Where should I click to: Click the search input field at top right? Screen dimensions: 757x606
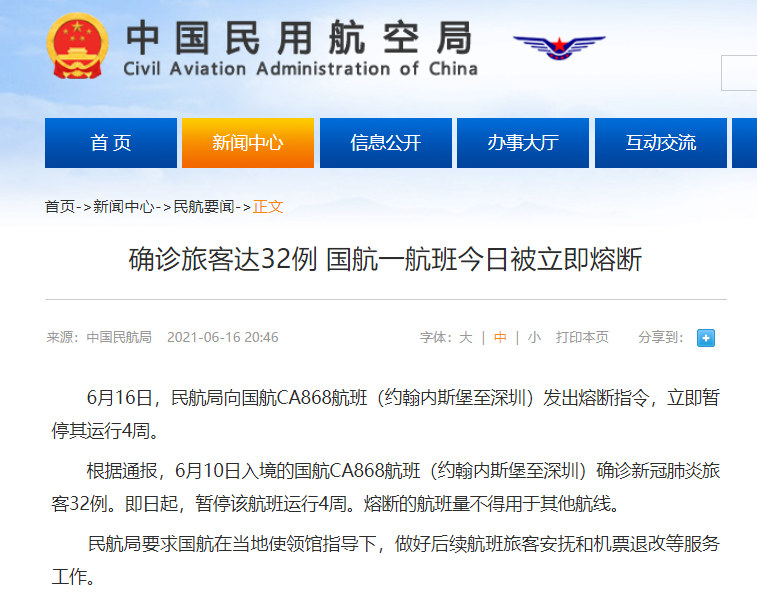tap(739, 73)
